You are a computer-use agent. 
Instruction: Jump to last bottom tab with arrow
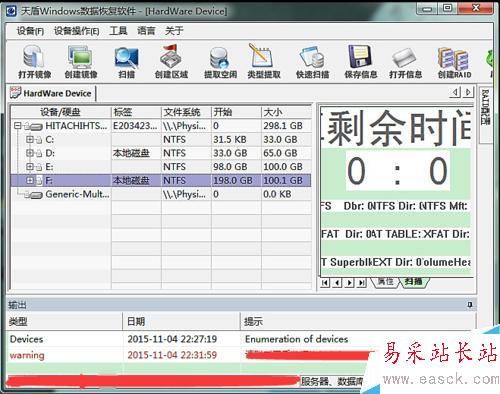click(x=362, y=283)
